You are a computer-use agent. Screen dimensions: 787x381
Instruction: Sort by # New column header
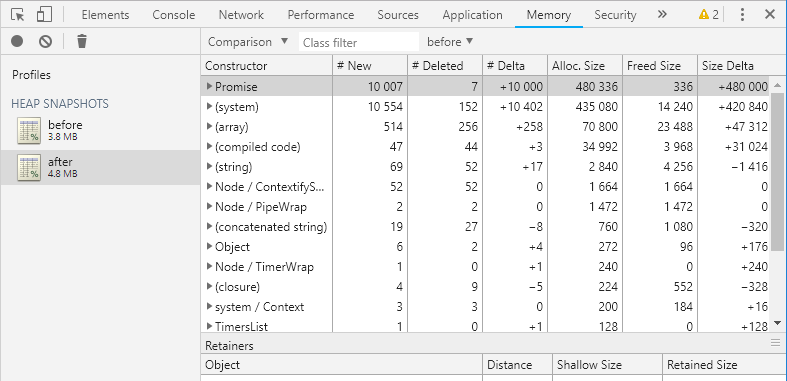[370, 66]
